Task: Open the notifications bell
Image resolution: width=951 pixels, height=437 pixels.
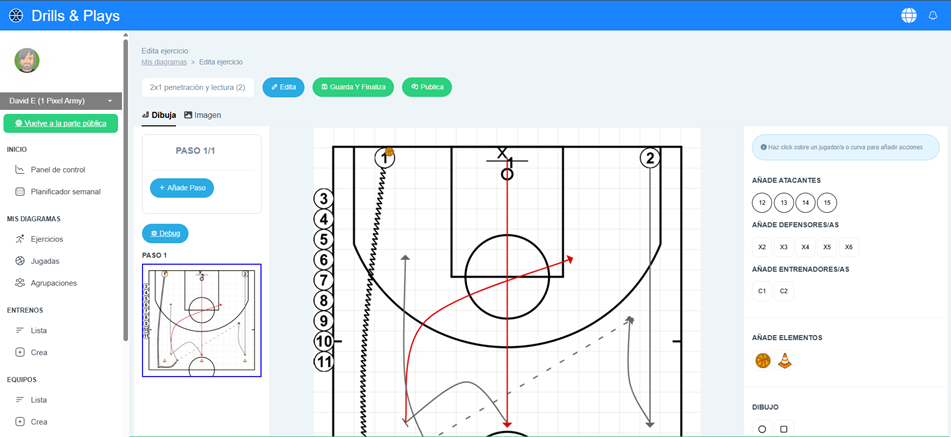Action: point(933,16)
